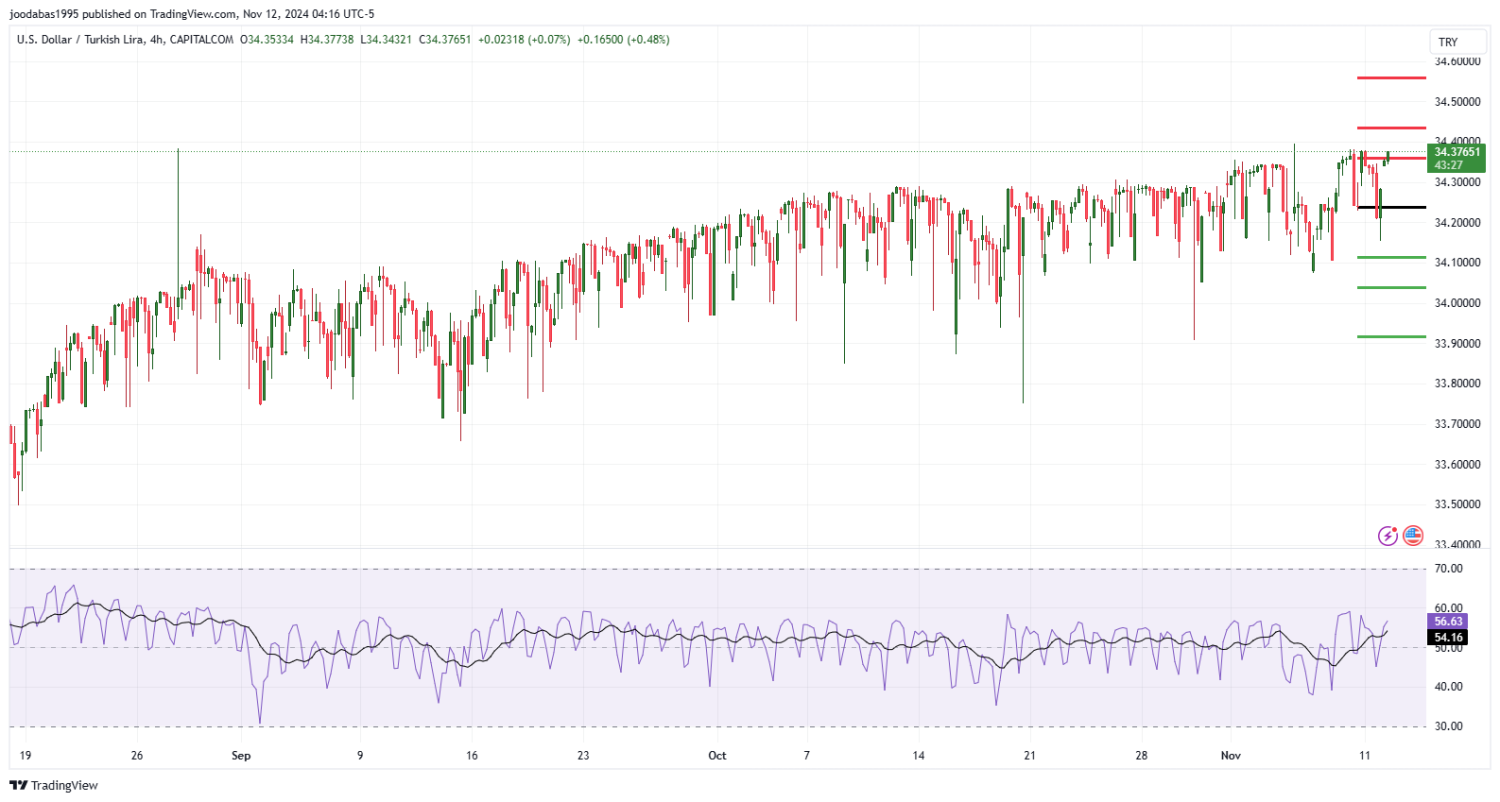Image resolution: width=1500 pixels, height=802 pixels.
Task: Click the 40.00 RSI axis label
Action: (1449, 687)
